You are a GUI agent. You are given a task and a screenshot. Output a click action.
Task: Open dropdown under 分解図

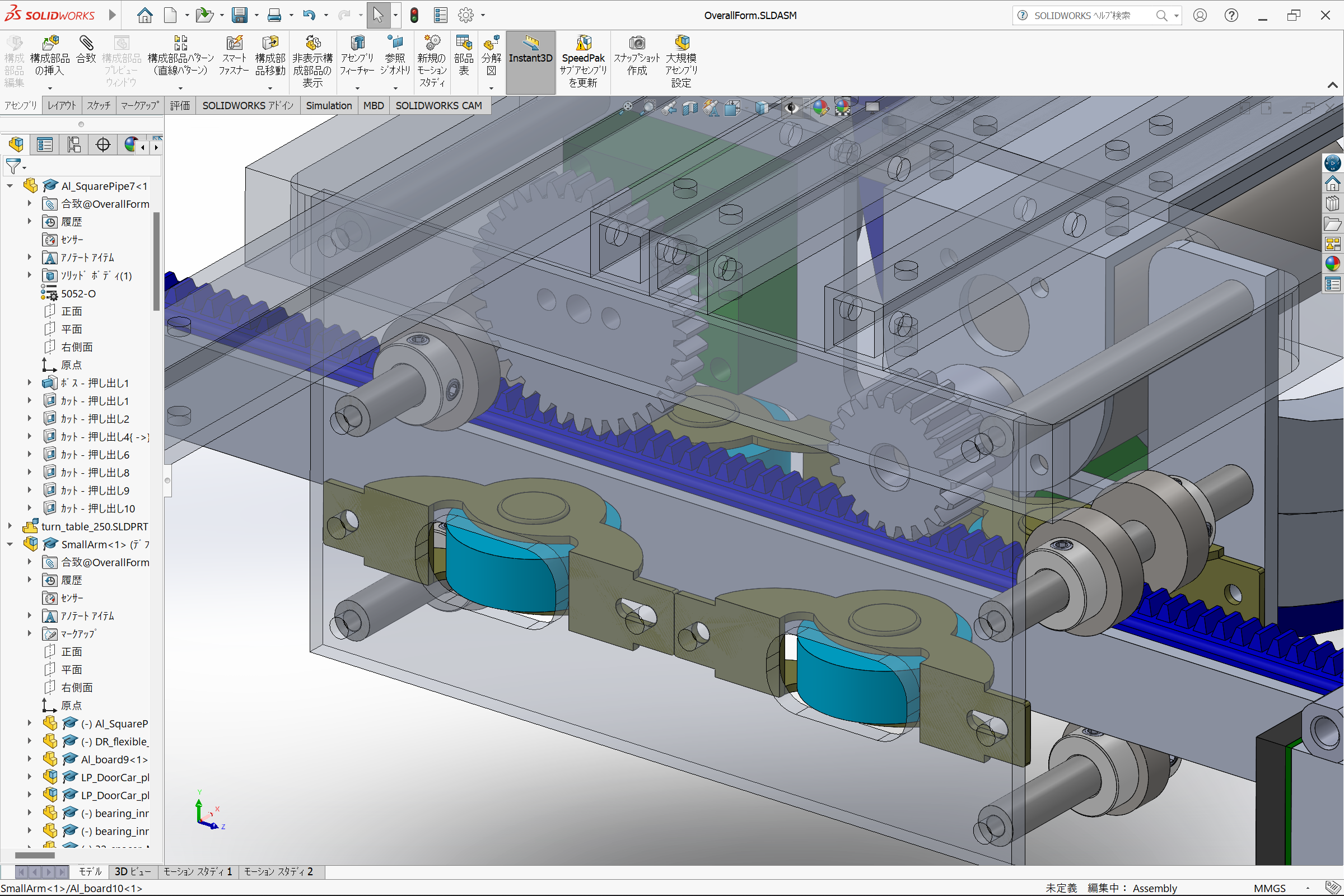[491, 88]
